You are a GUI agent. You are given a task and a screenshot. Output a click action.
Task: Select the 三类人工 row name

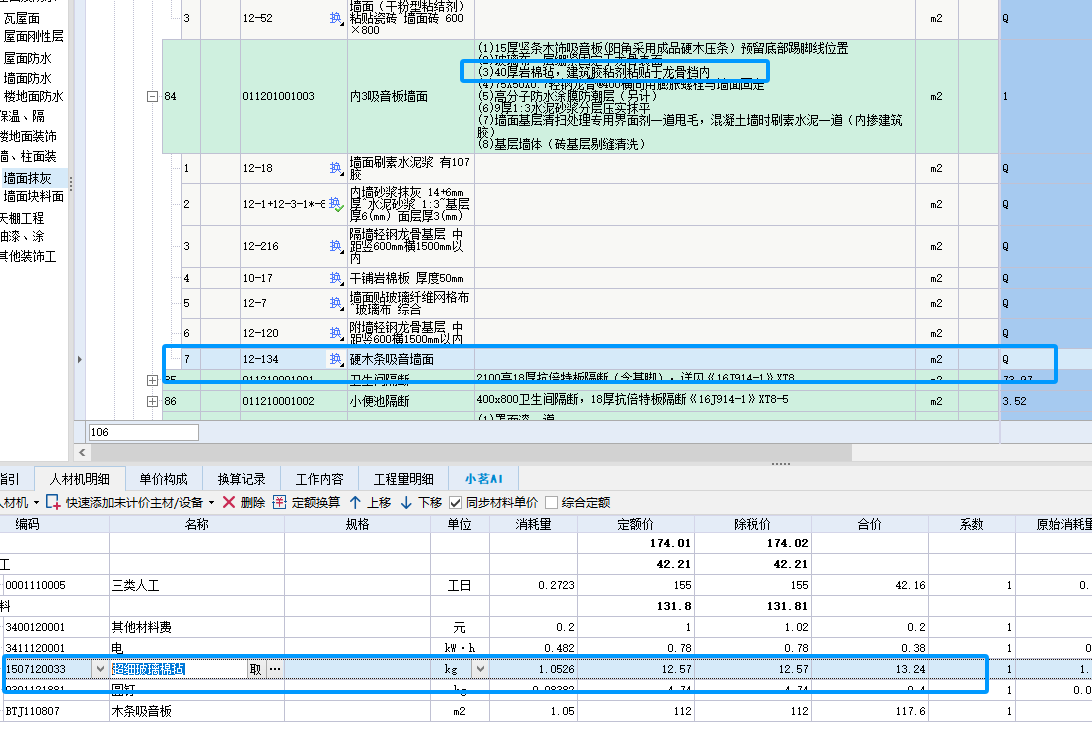(x=135, y=585)
